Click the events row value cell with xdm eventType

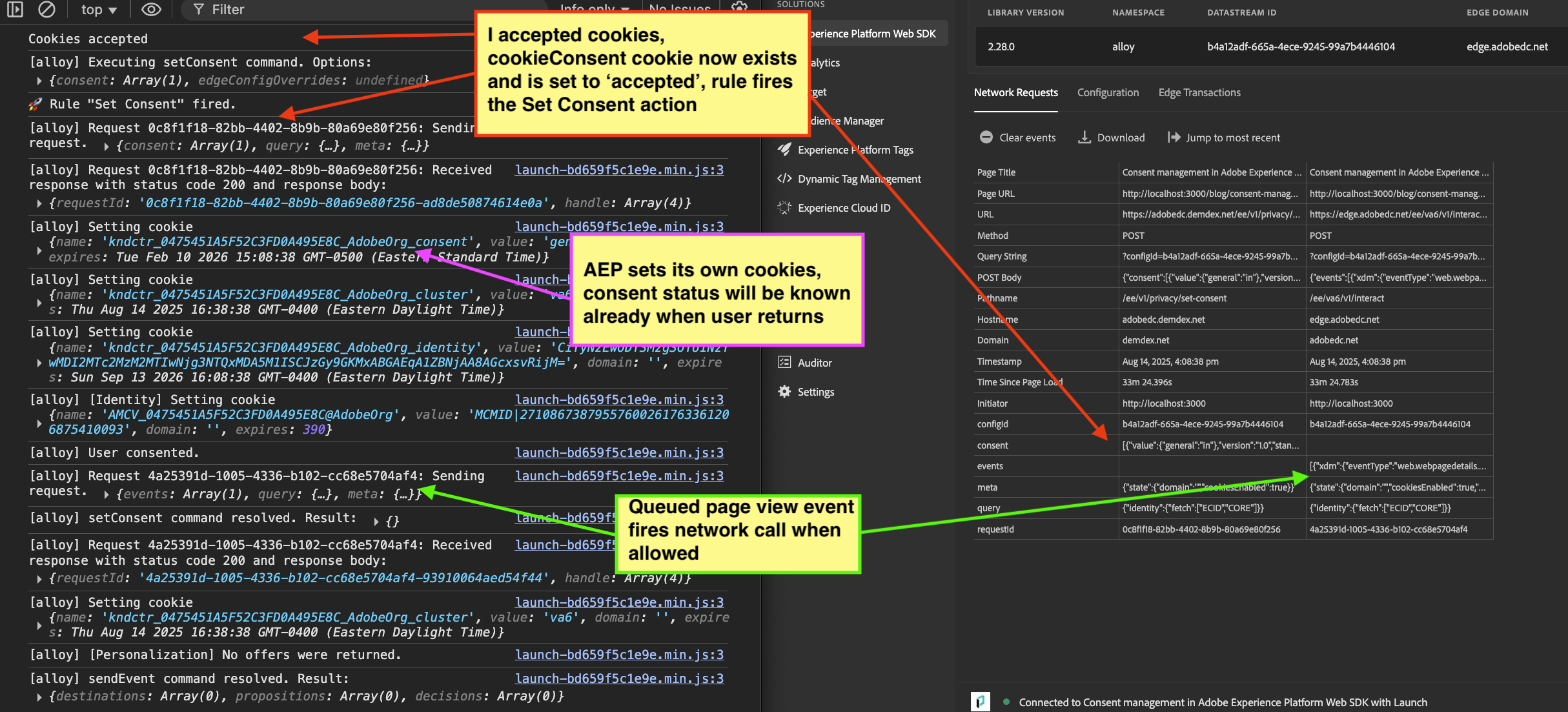tap(1399, 466)
